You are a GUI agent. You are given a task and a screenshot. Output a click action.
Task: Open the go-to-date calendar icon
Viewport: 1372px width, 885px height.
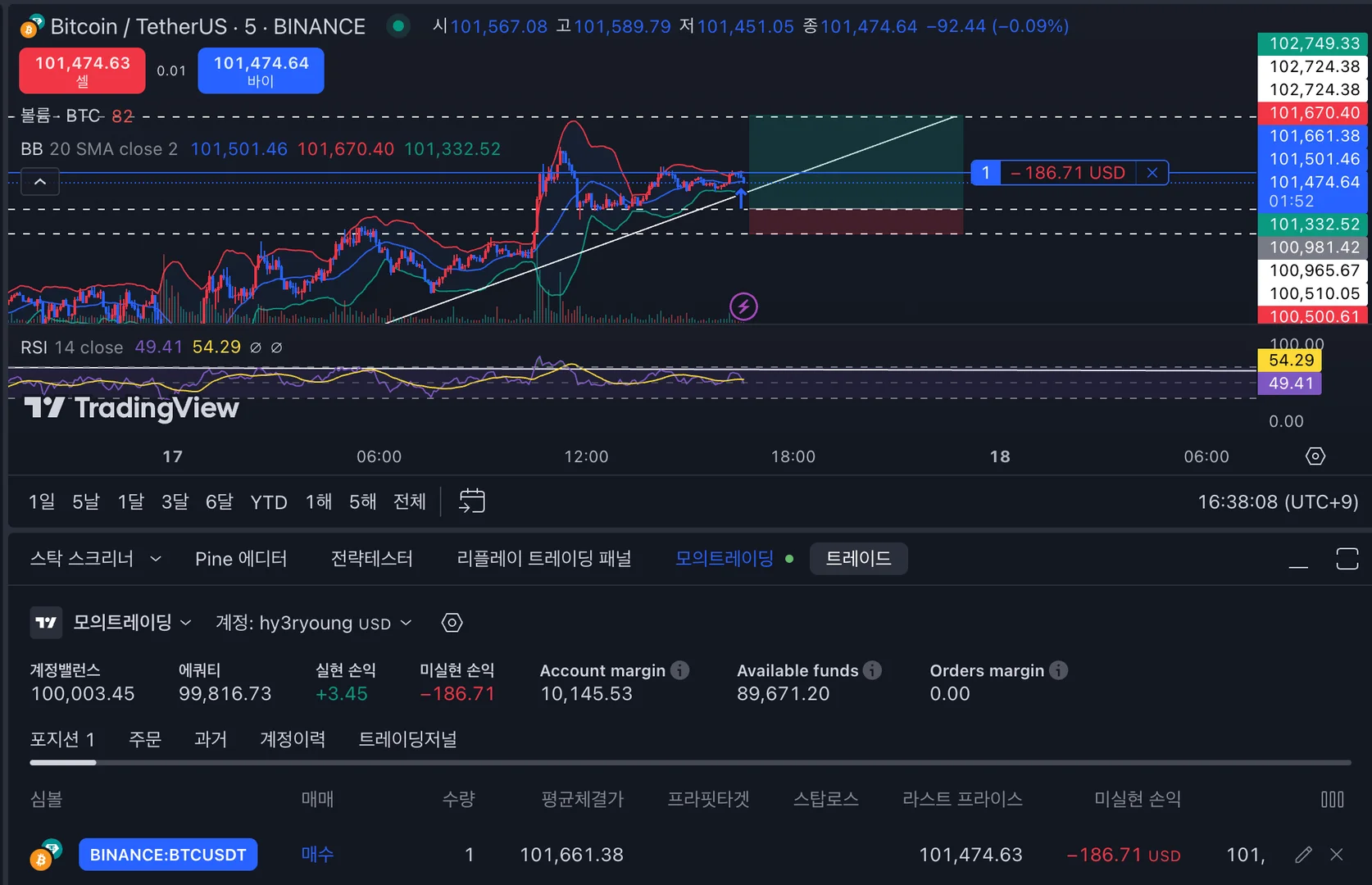(472, 501)
